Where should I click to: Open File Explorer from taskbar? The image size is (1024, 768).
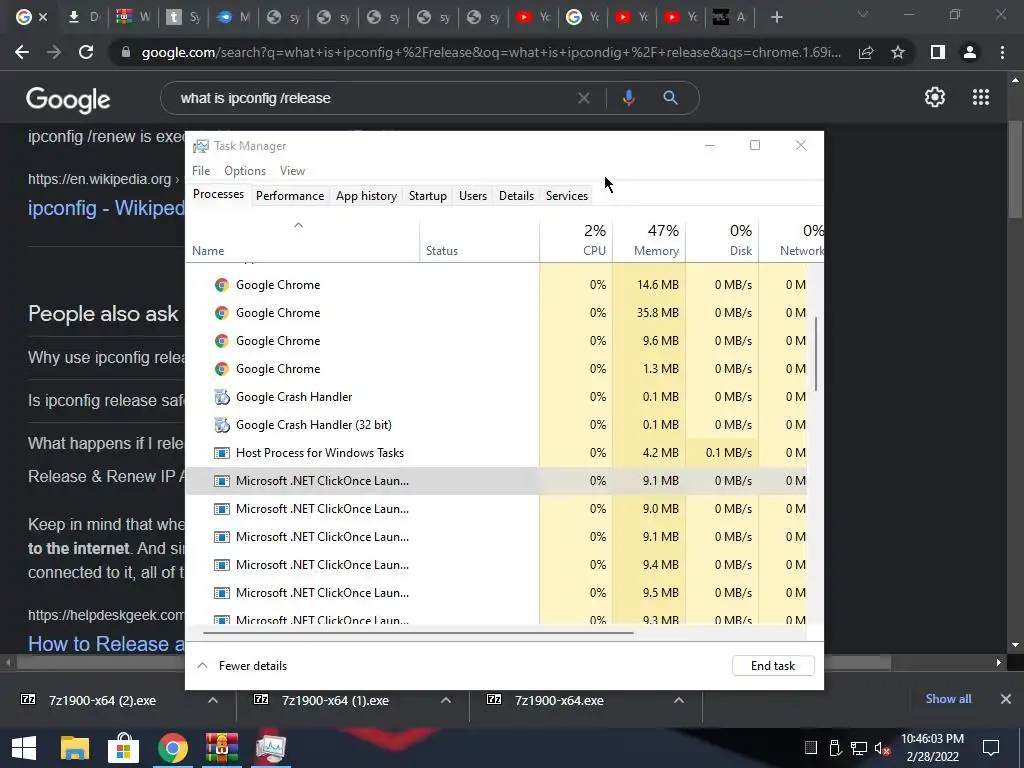[74, 748]
